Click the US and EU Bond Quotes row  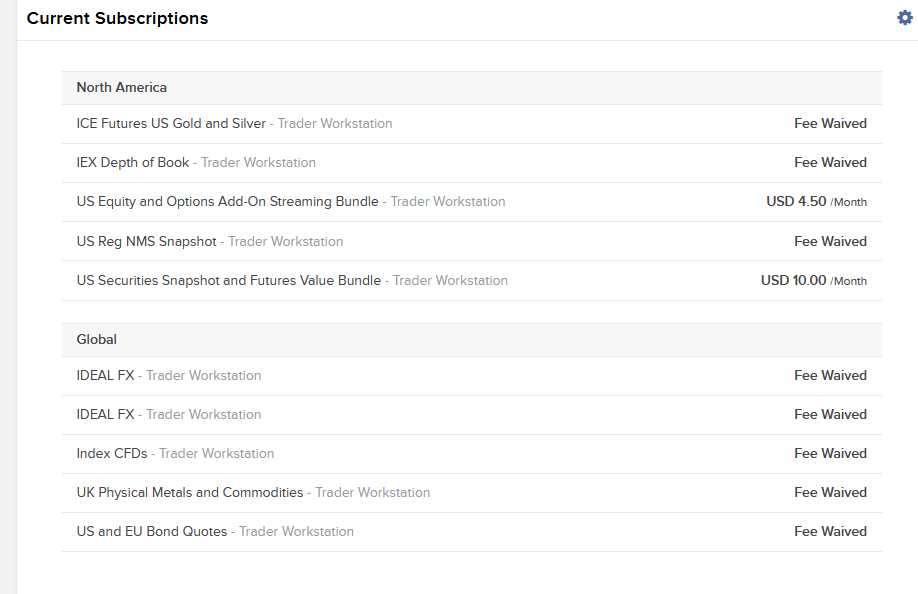pos(472,532)
